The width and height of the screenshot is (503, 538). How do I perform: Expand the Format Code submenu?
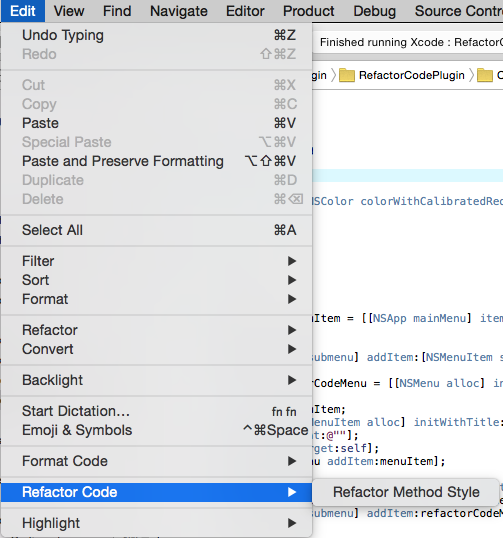click(x=156, y=461)
